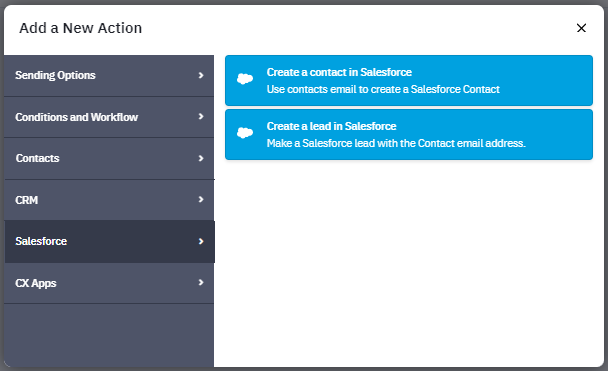Image resolution: width=608 pixels, height=371 pixels.
Task: Expand the Conditions and Workflow chevron
Action: tap(201, 116)
